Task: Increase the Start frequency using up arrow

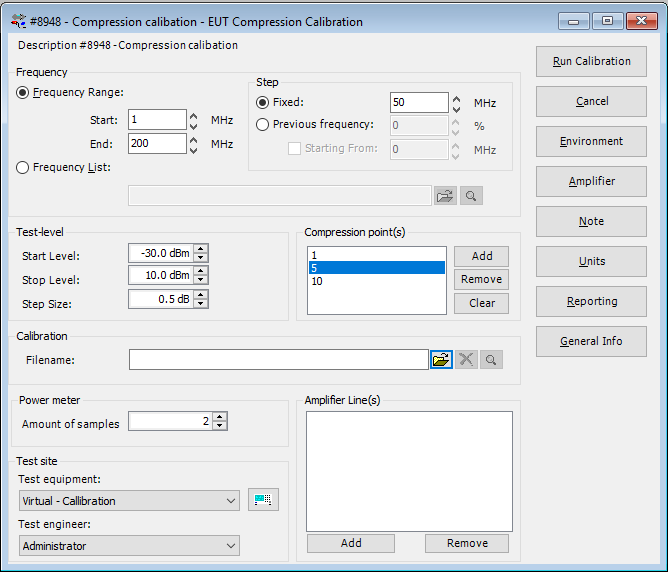Action: [194, 115]
